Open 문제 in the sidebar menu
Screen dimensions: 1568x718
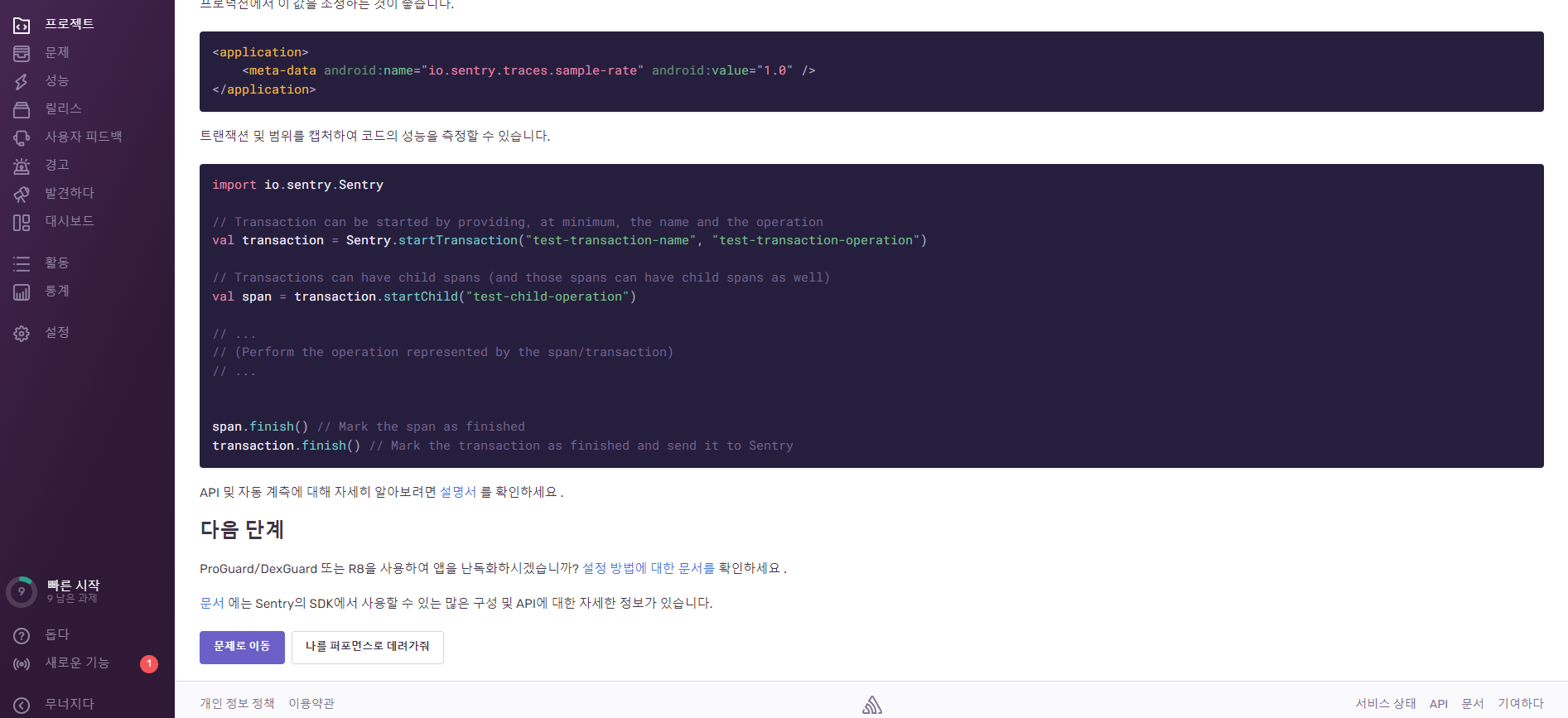57,52
